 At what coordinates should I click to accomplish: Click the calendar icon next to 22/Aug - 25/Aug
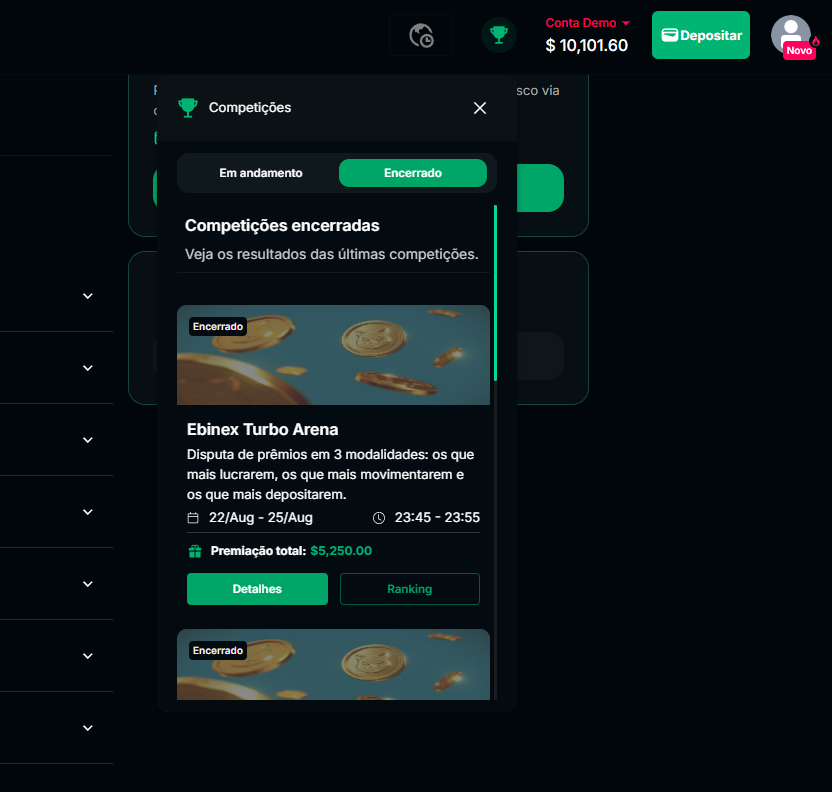(x=193, y=518)
